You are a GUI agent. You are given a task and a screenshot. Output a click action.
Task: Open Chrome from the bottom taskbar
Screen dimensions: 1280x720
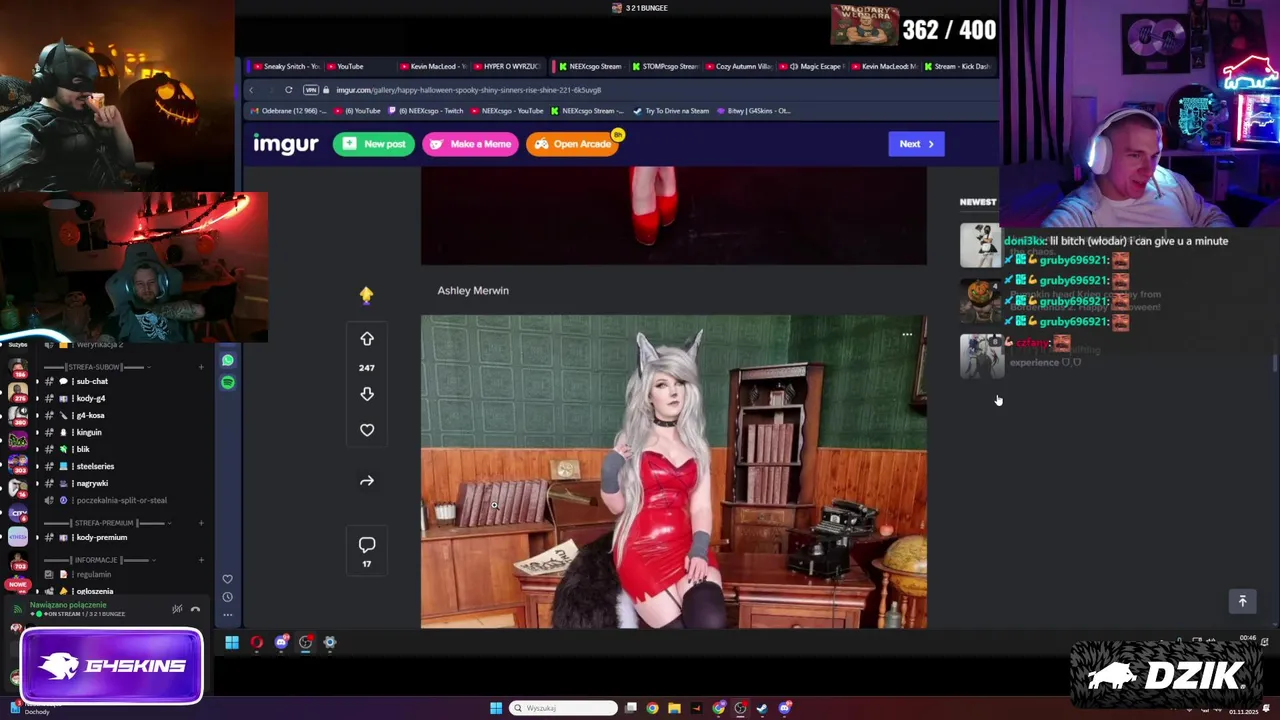point(652,708)
